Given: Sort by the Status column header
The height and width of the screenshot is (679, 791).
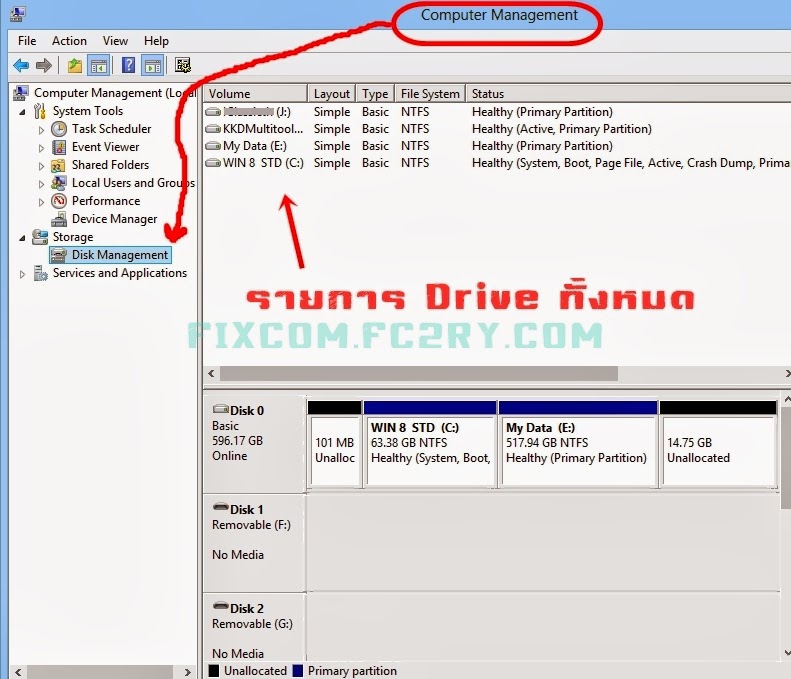Looking at the screenshot, I should click(628, 94).
